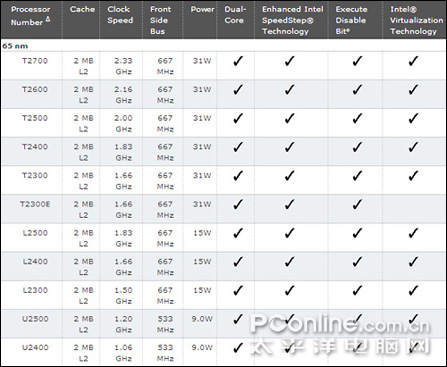Click the T2600 Execute Disable Bit checkmark
This screenshot has height=367, width=447.
click(357, 89)
